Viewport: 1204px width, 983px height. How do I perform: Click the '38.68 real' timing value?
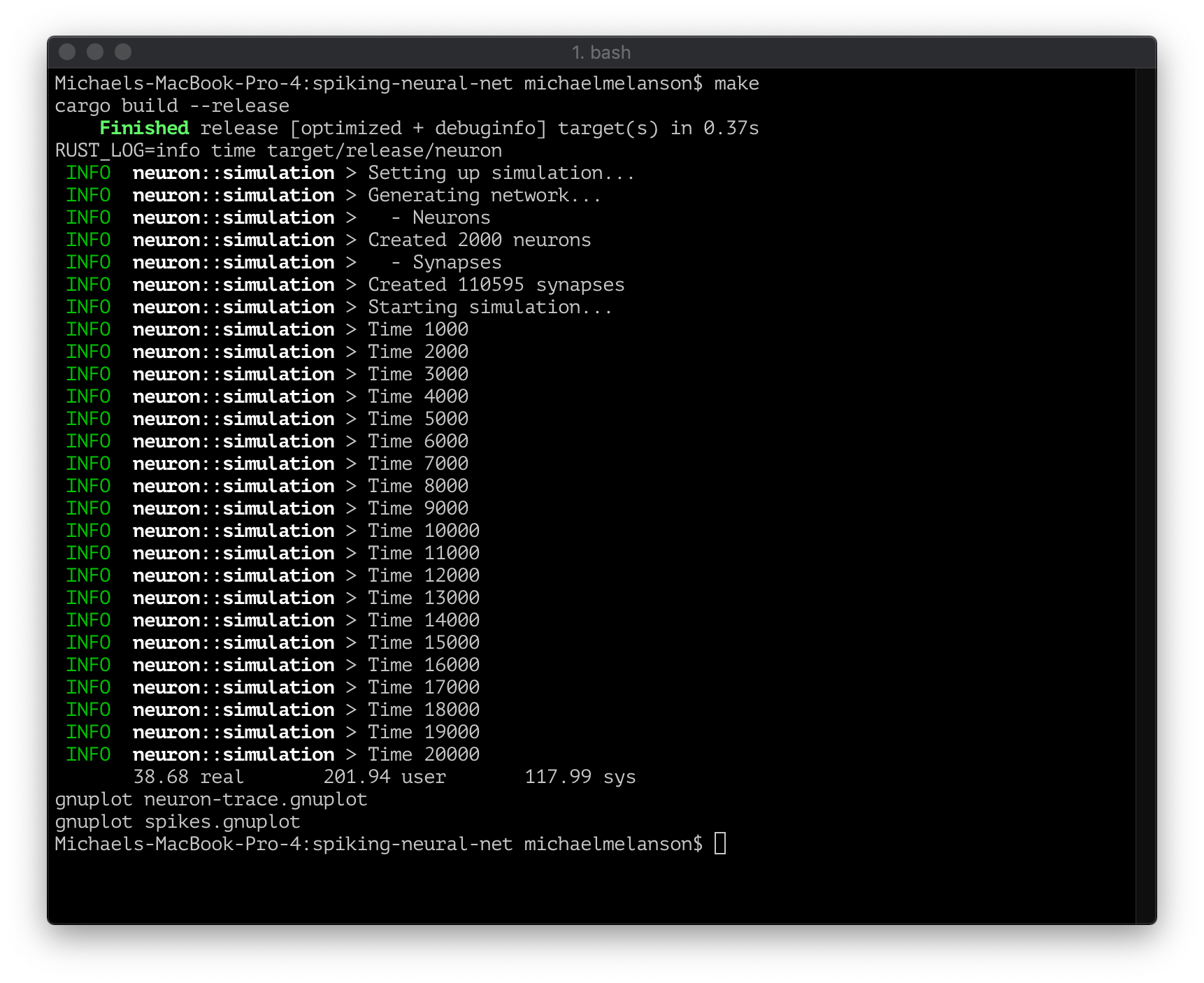[x=189, y=777]
